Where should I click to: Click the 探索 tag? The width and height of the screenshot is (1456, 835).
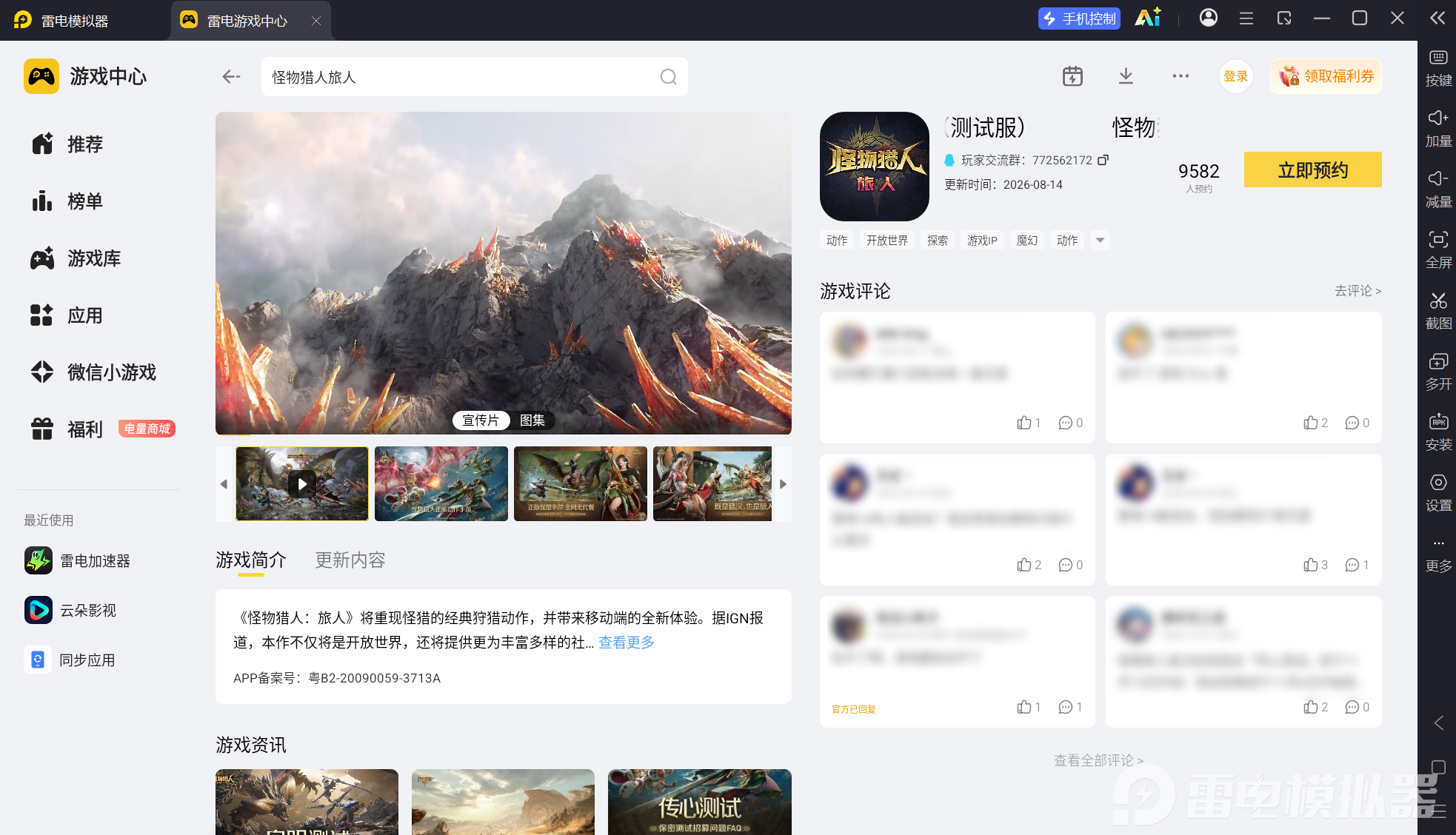[937, 240]
